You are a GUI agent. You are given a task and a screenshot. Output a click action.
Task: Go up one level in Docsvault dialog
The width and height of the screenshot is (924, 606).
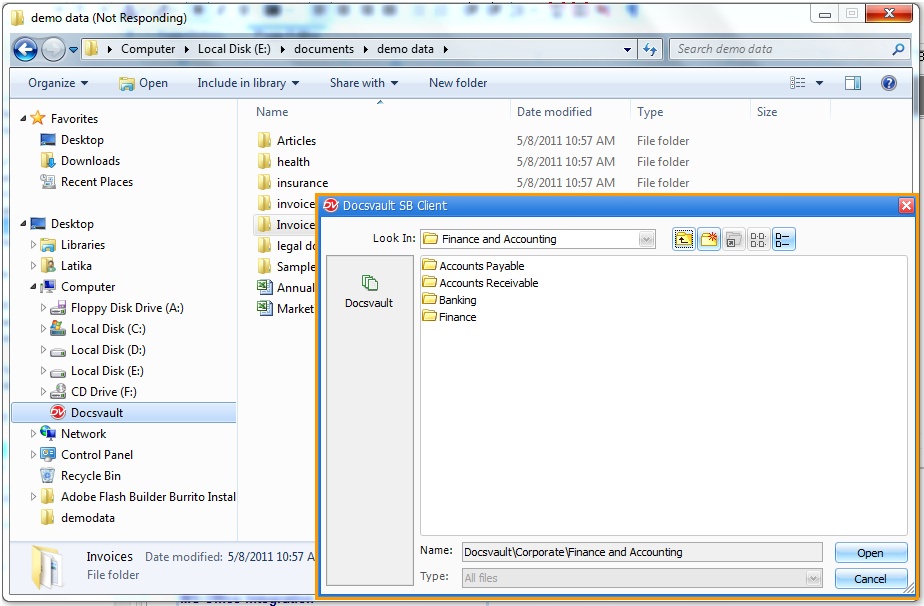[683, 239]
